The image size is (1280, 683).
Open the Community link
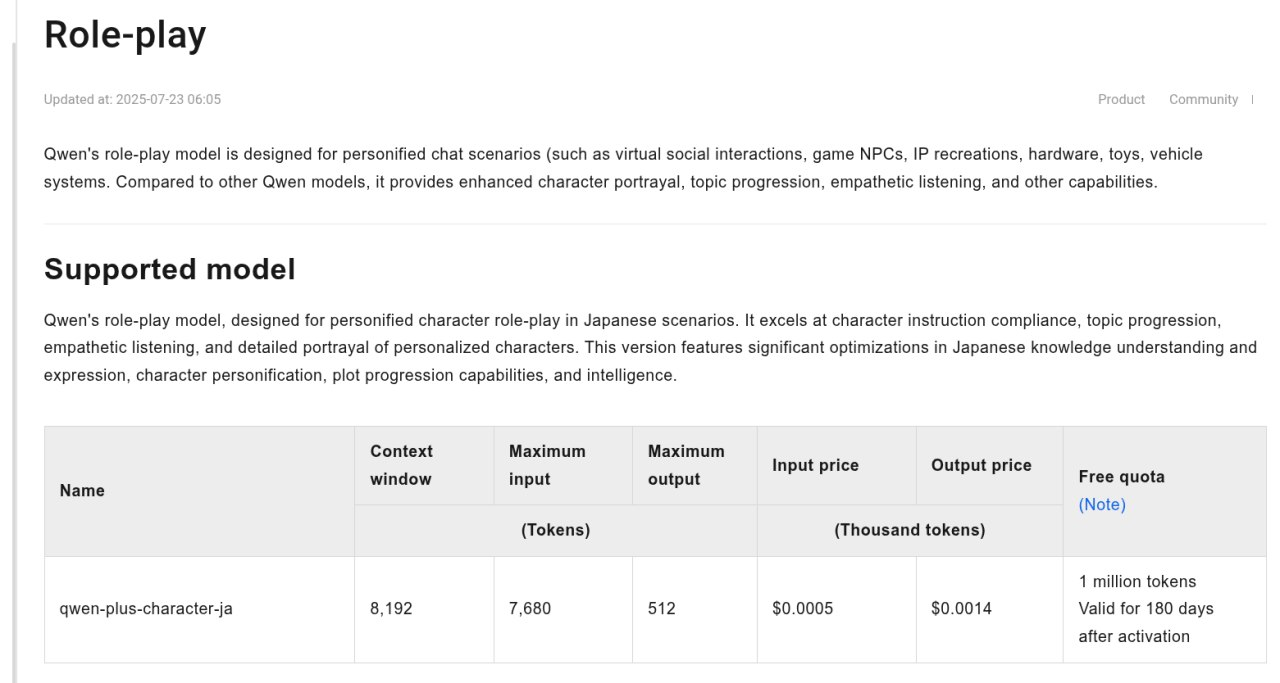point(1203,99)
